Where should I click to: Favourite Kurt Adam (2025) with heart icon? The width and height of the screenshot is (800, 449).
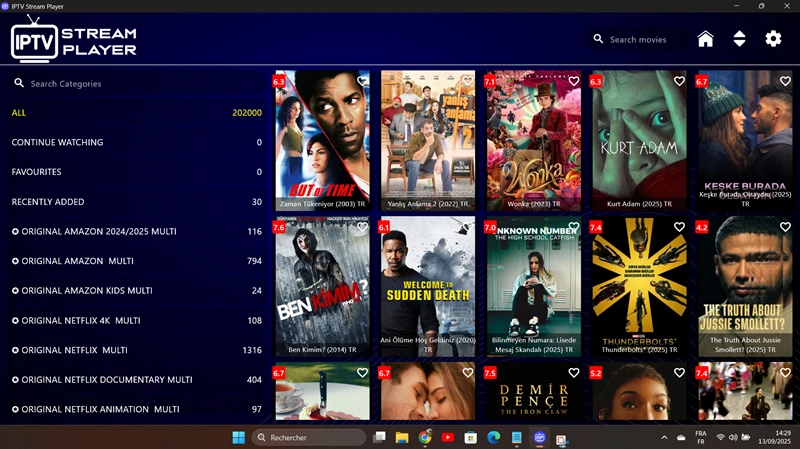(x=679, y=81)
